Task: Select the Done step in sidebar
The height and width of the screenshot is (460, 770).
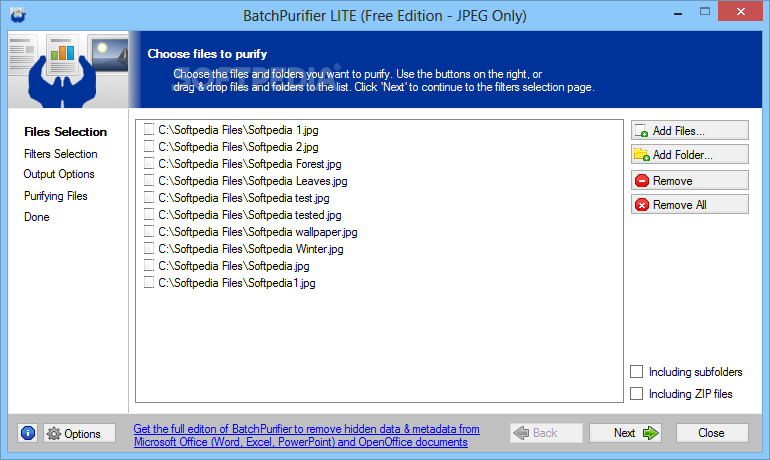Action: tap(37, 217)
